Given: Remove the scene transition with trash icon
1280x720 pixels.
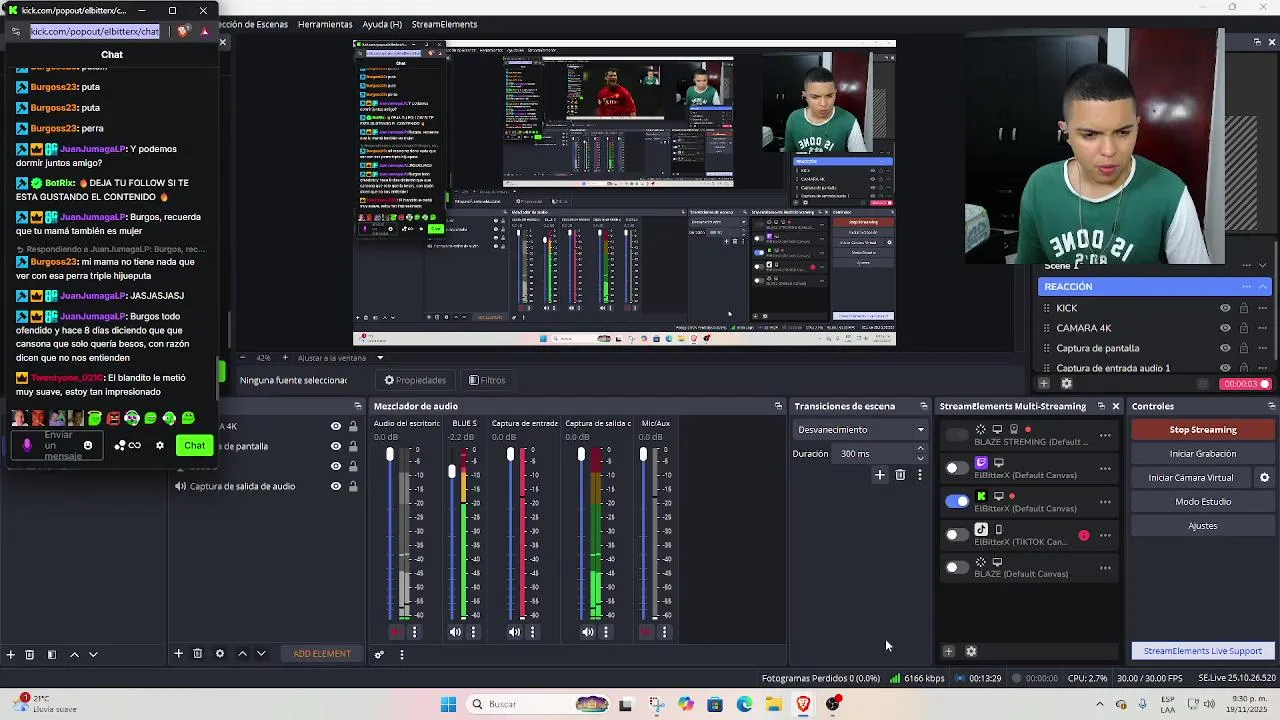Looking at the screenshot, I should click(900, 475).
